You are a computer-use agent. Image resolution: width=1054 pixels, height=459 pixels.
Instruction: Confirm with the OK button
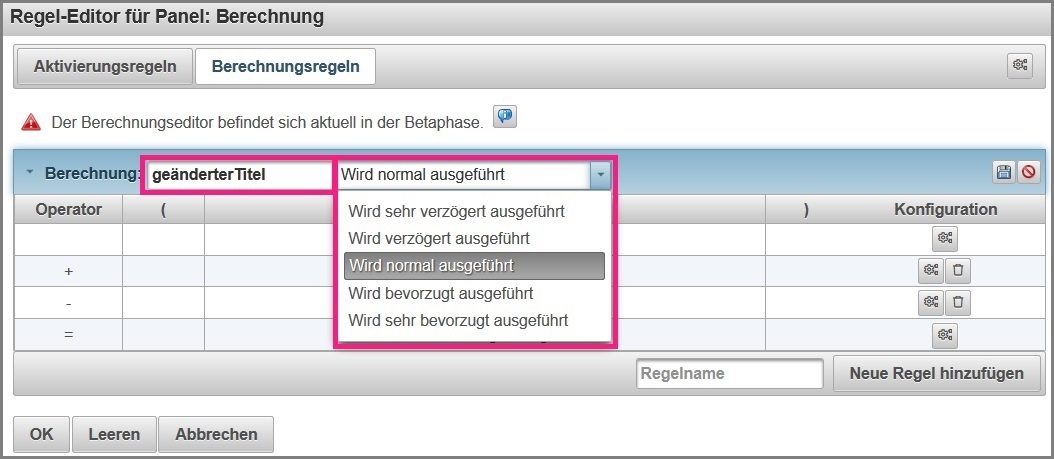pos(42,434)
